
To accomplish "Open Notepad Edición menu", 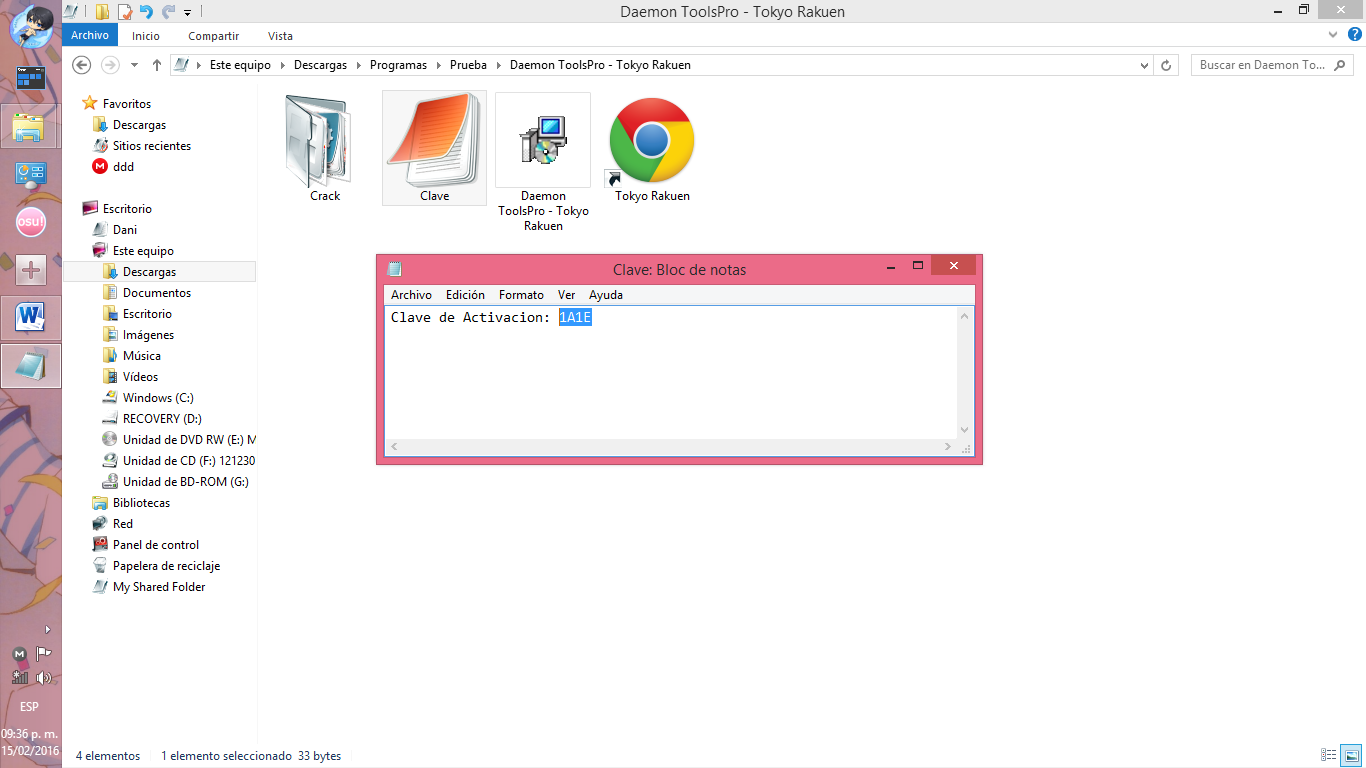I will coord(465,295).
